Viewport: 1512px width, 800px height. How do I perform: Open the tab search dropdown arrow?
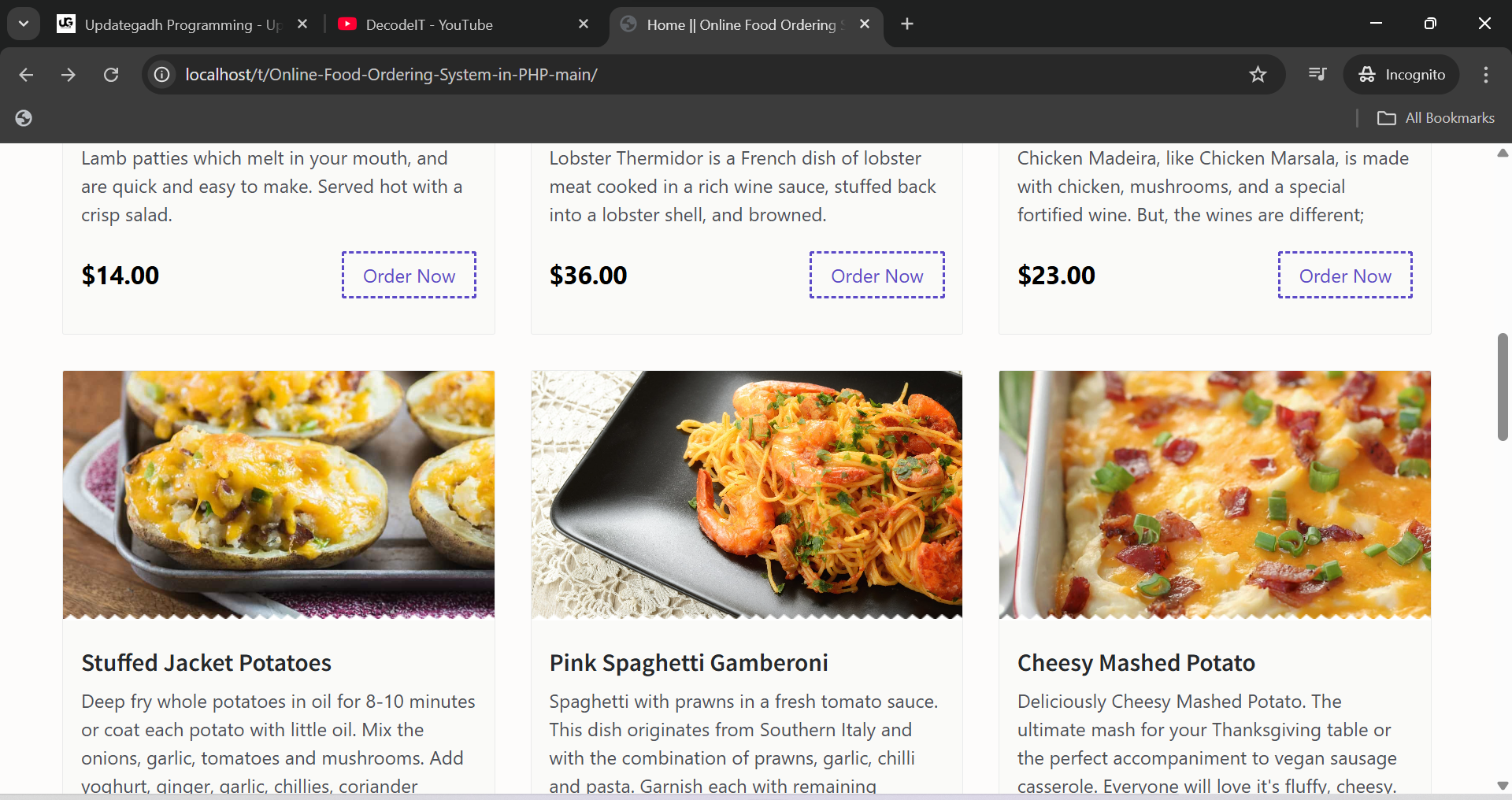click(24, 24)
